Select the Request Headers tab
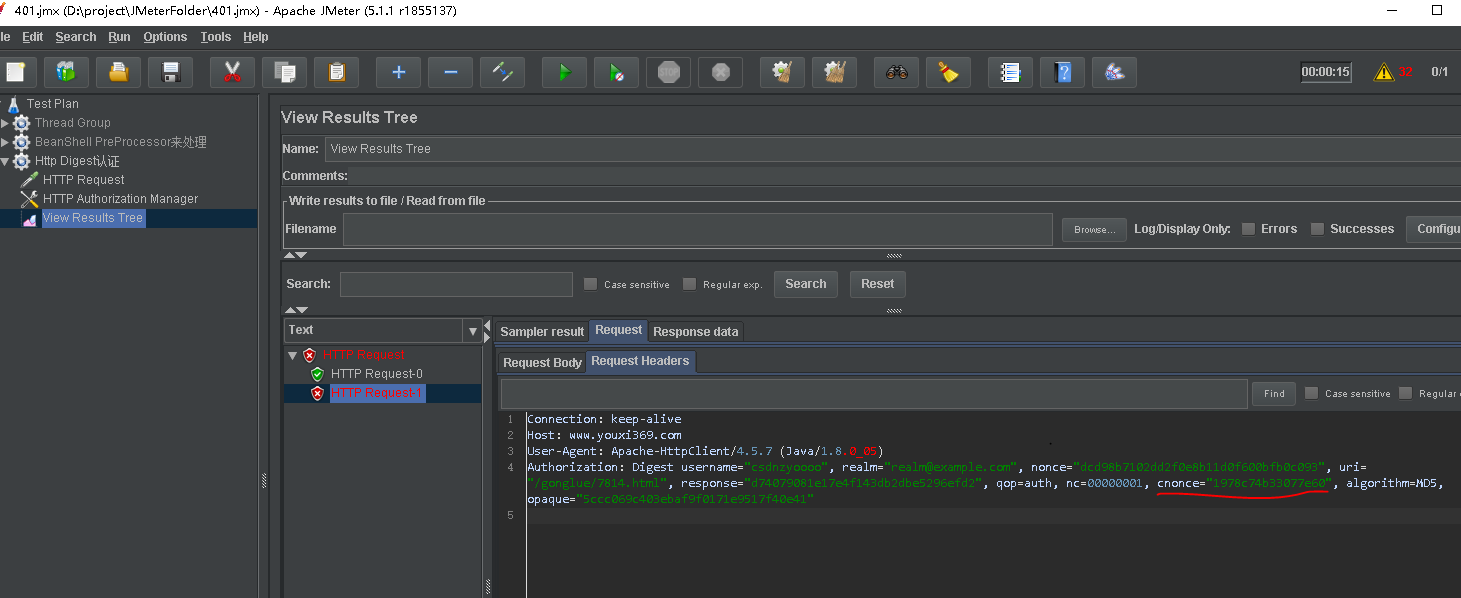The width and height of the screenshot is (1461, 598). 640,361
